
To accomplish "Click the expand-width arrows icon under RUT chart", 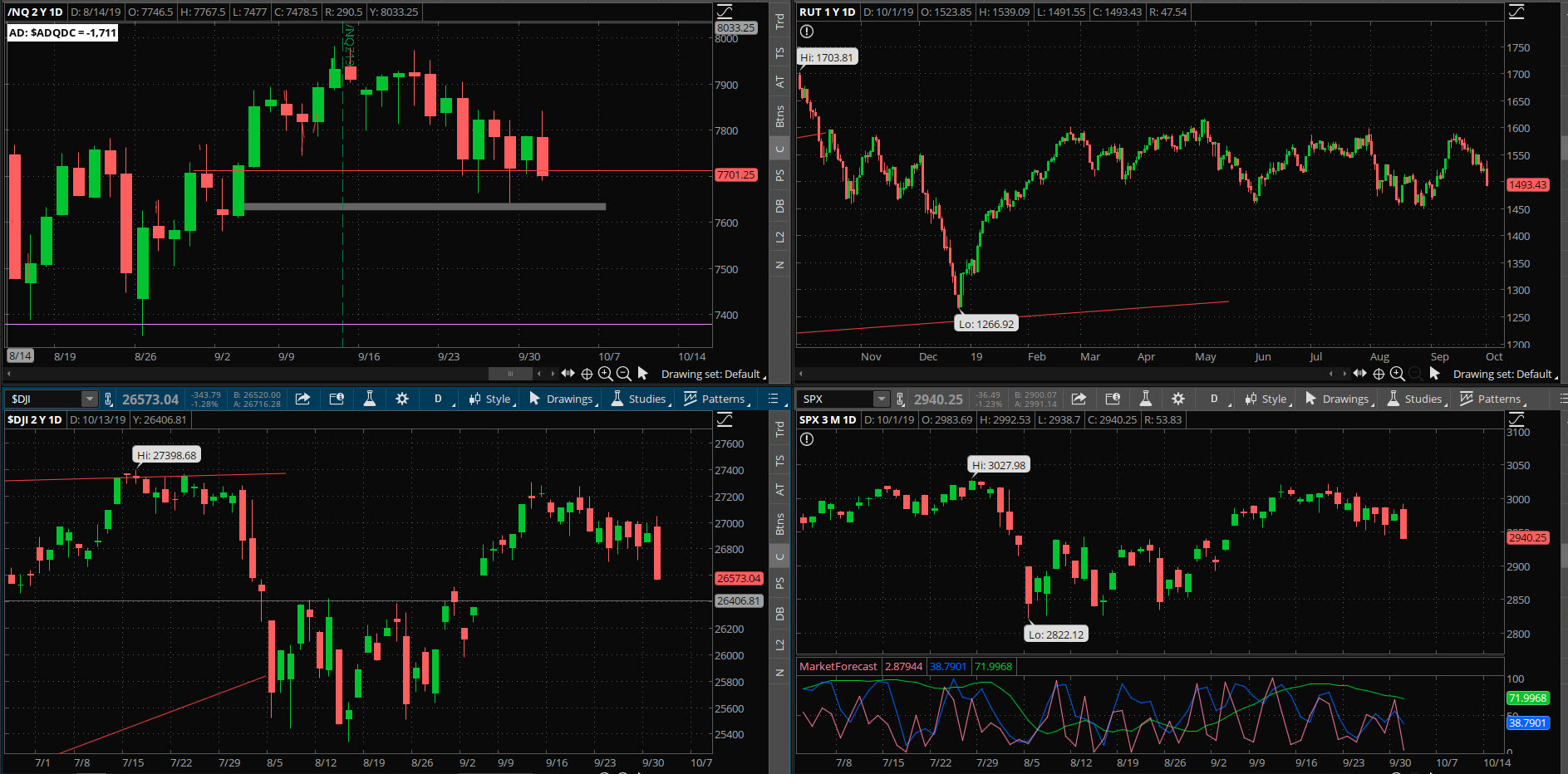I will [1360, 374].
